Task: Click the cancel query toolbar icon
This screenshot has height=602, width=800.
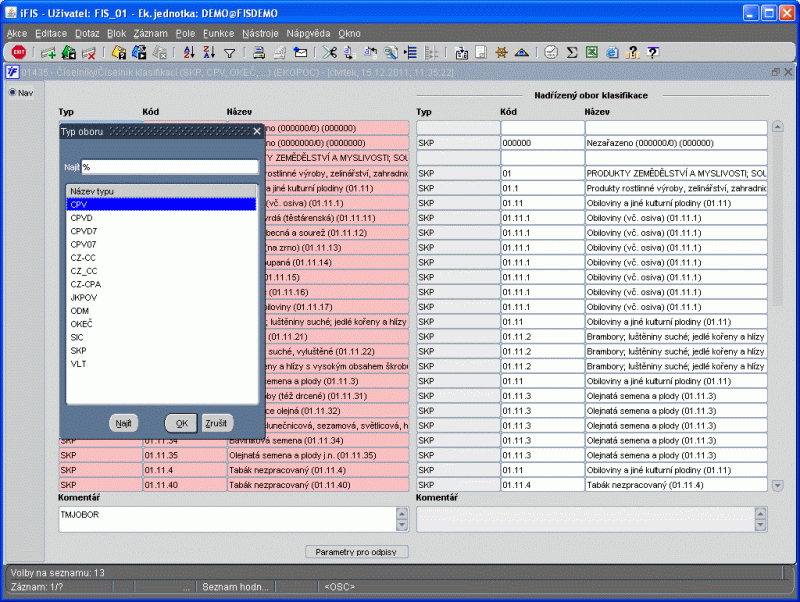Action: point(160,53)
